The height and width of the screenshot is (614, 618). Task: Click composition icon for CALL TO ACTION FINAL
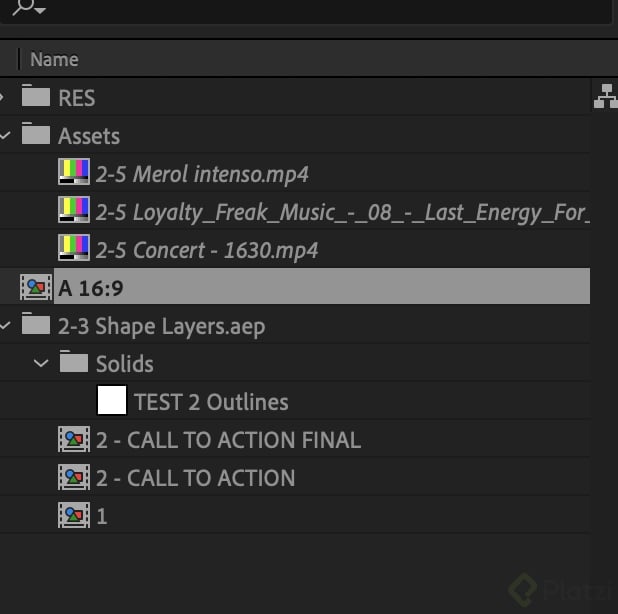click(74, 440)
